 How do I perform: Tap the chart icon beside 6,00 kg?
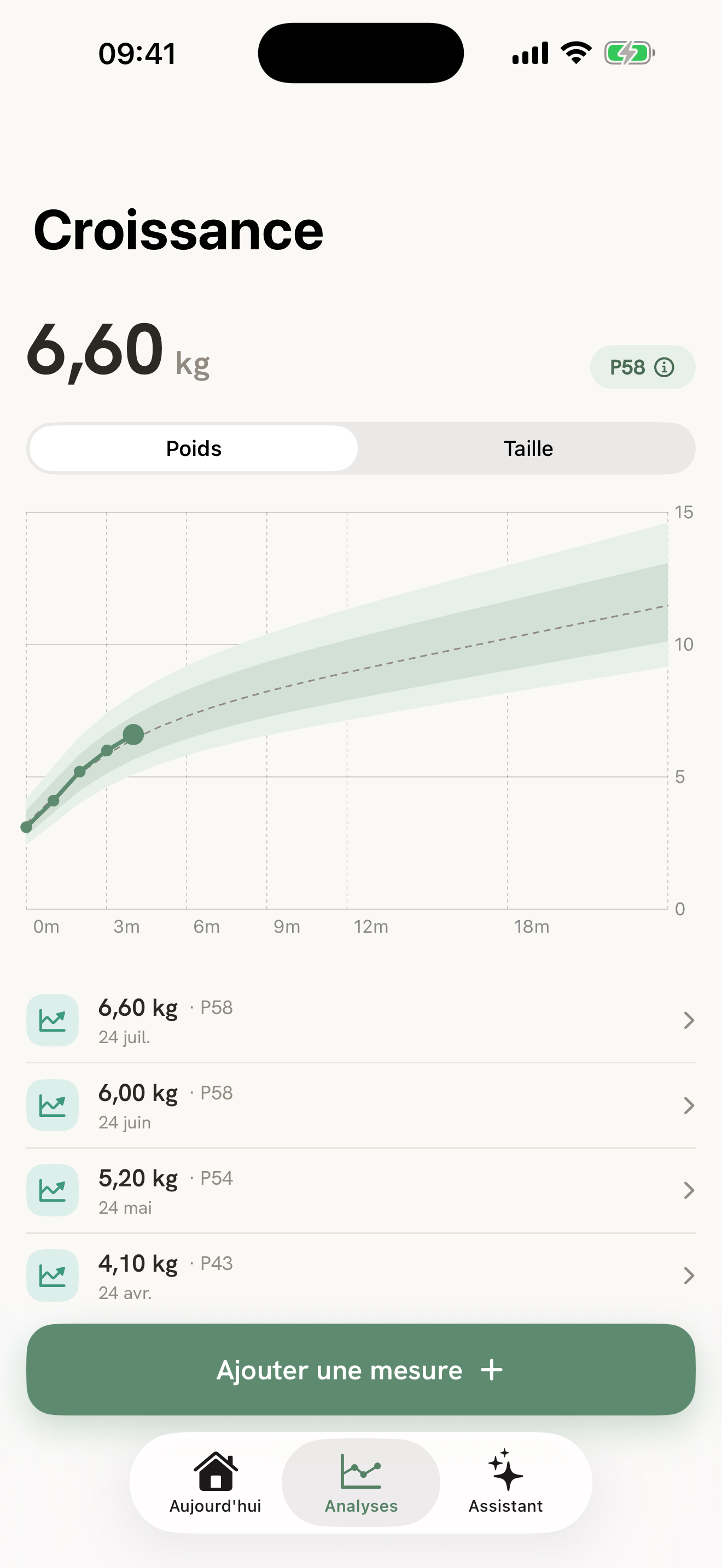pos(53,1105)
